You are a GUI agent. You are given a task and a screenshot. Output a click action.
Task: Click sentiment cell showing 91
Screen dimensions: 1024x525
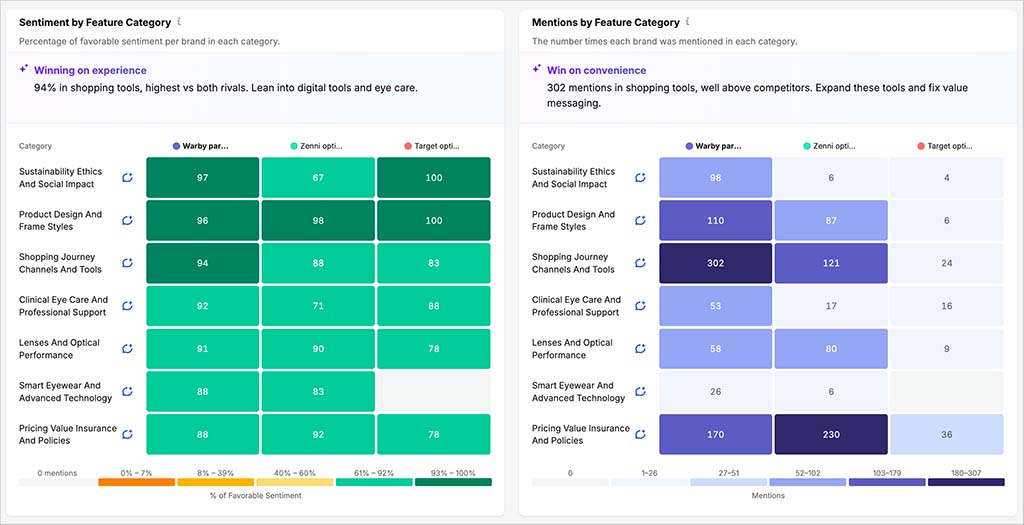[202, 349]
